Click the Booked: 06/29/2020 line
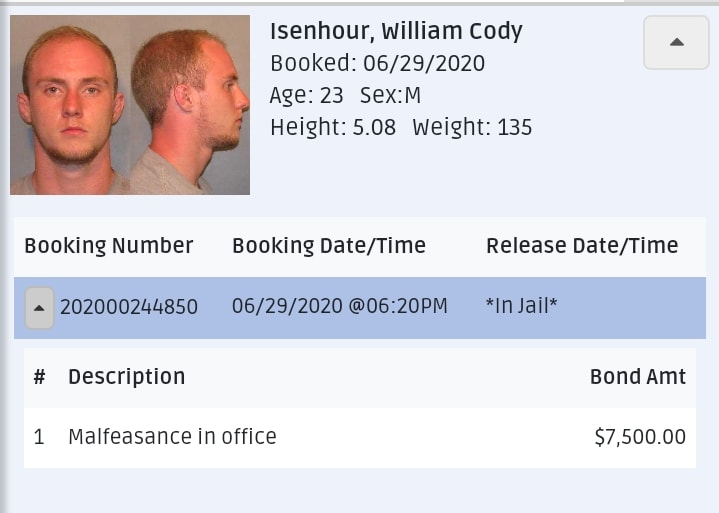 [377, 63]
